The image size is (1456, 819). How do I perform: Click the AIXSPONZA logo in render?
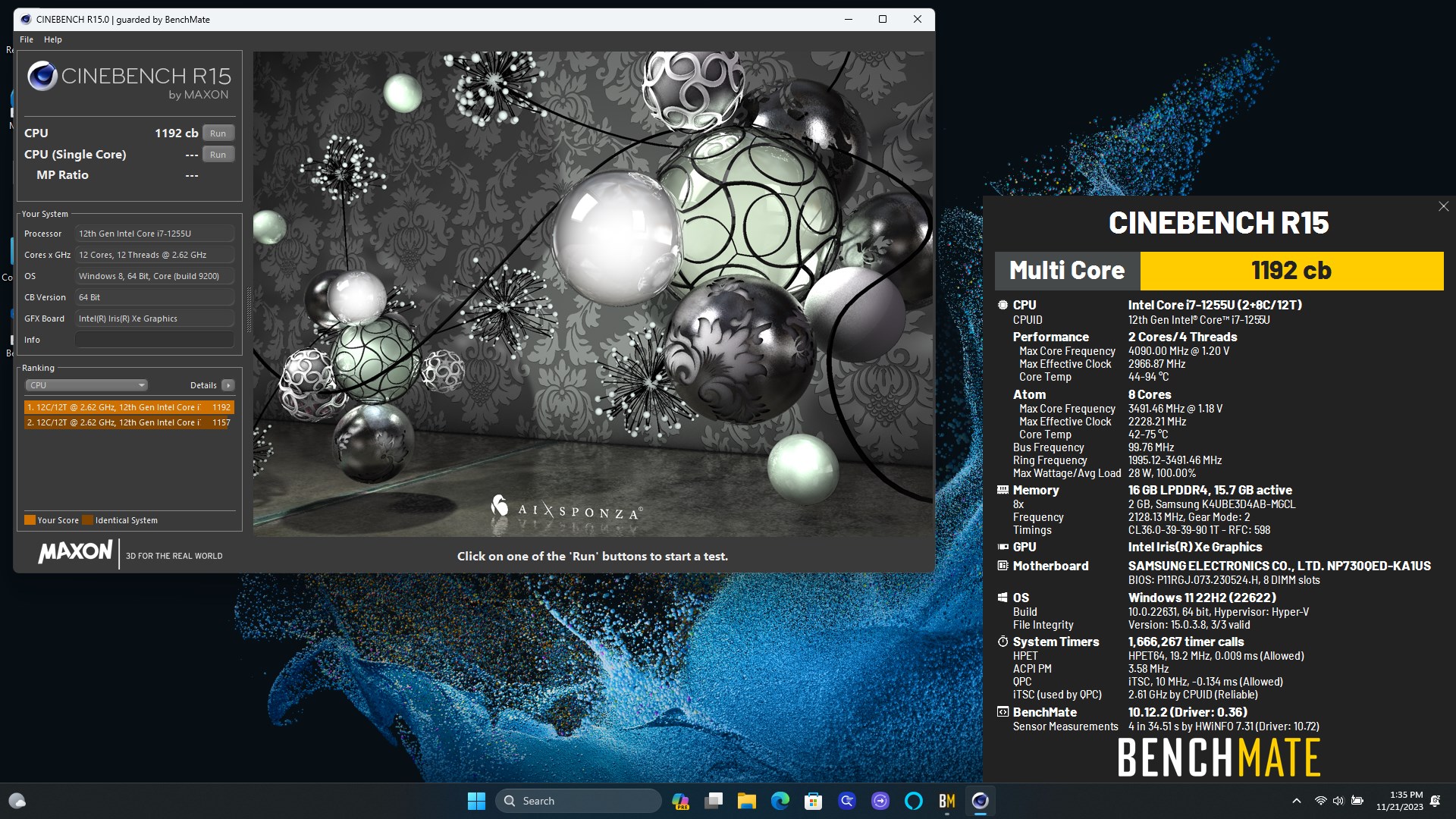(566, 507)
